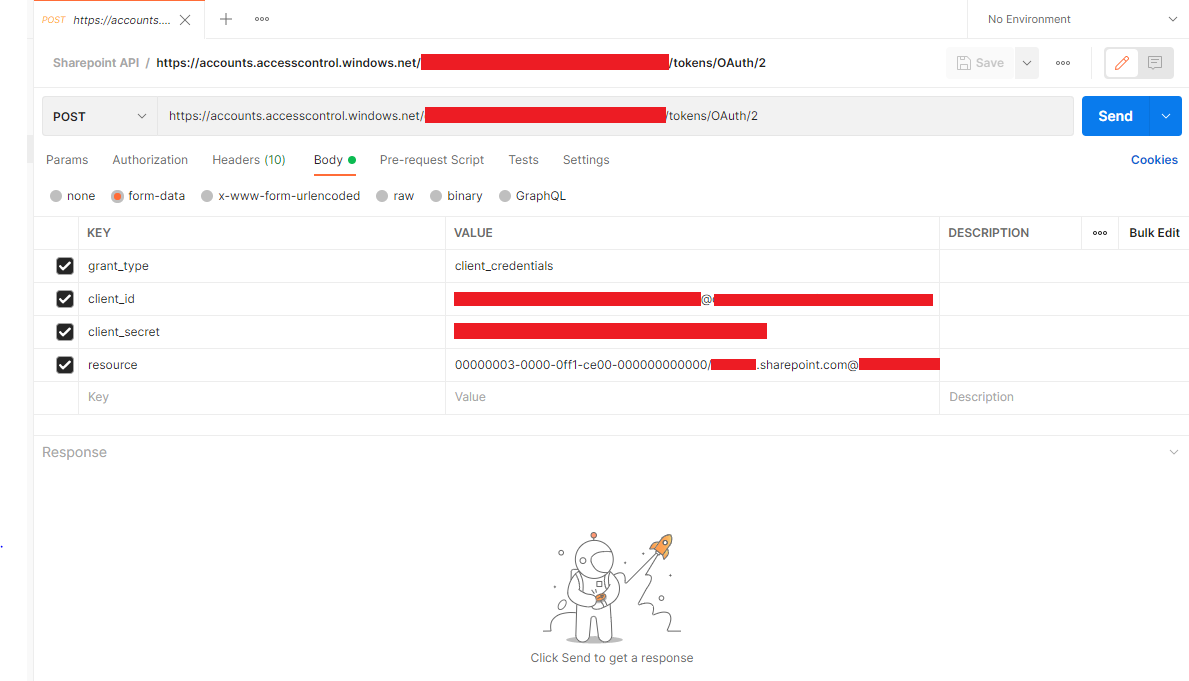Click the Save disk icon
This screenshot has height=681, width=1189.
[964, 63]
